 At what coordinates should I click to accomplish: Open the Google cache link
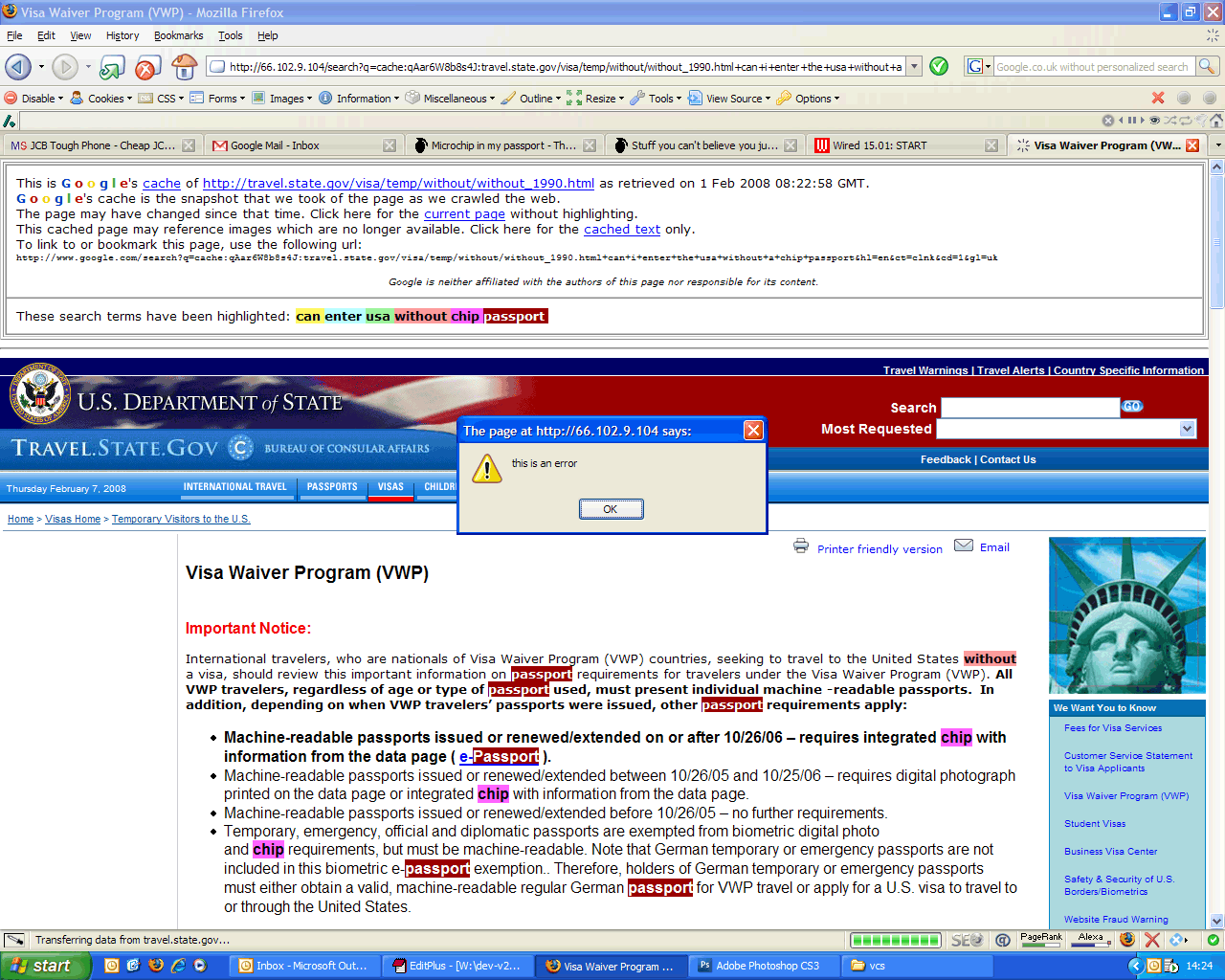point(162,183)
